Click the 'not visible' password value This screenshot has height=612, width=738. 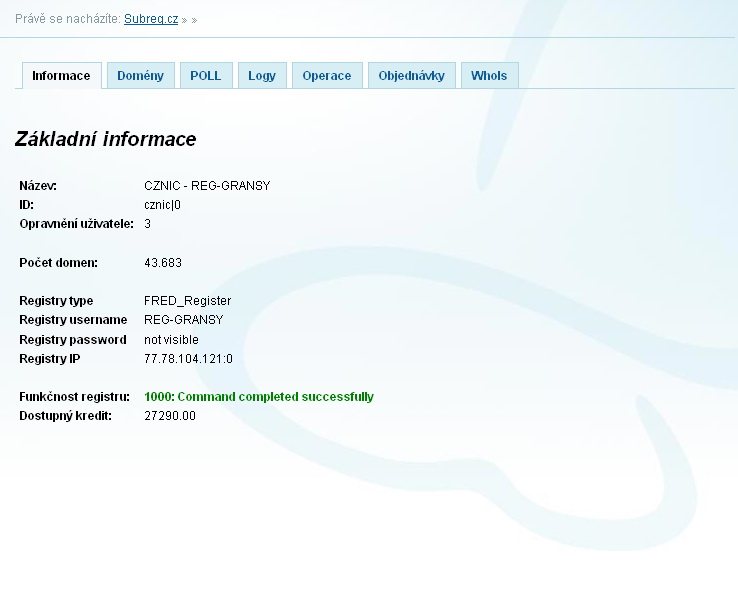pyautogui.click(x=171, y=340)
